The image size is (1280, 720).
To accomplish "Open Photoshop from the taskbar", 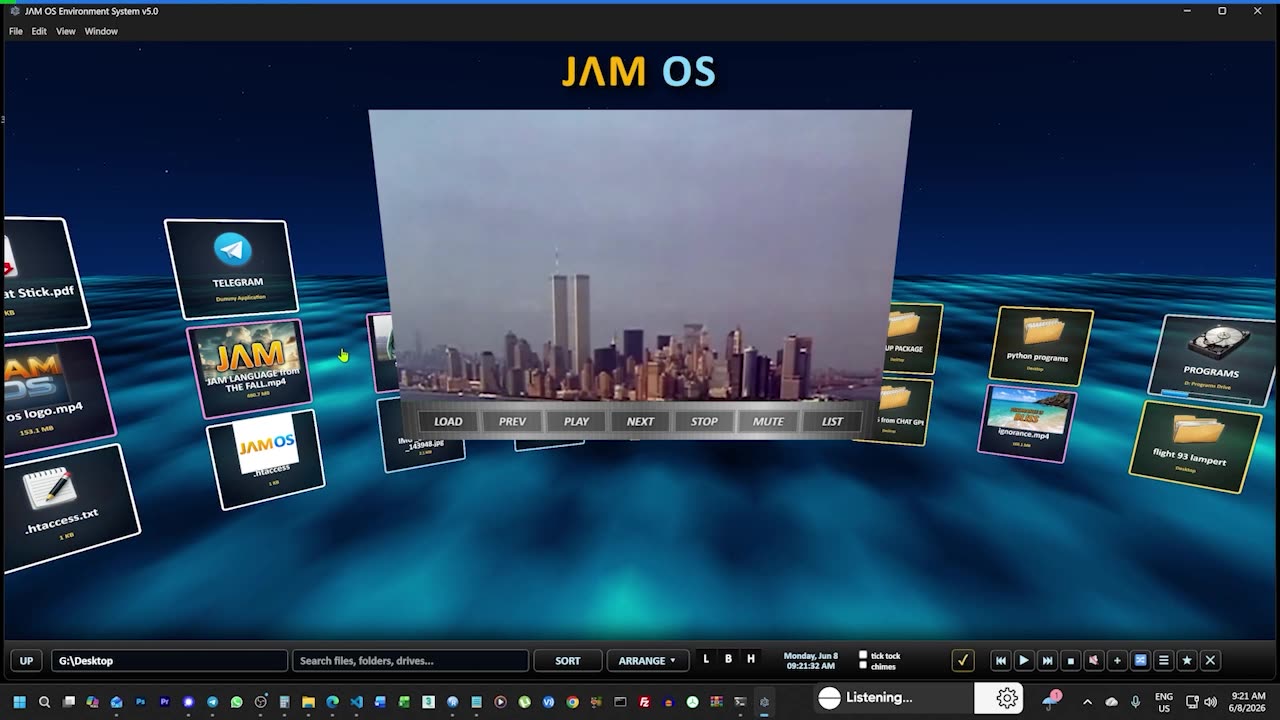I will [x=141, y=702].
